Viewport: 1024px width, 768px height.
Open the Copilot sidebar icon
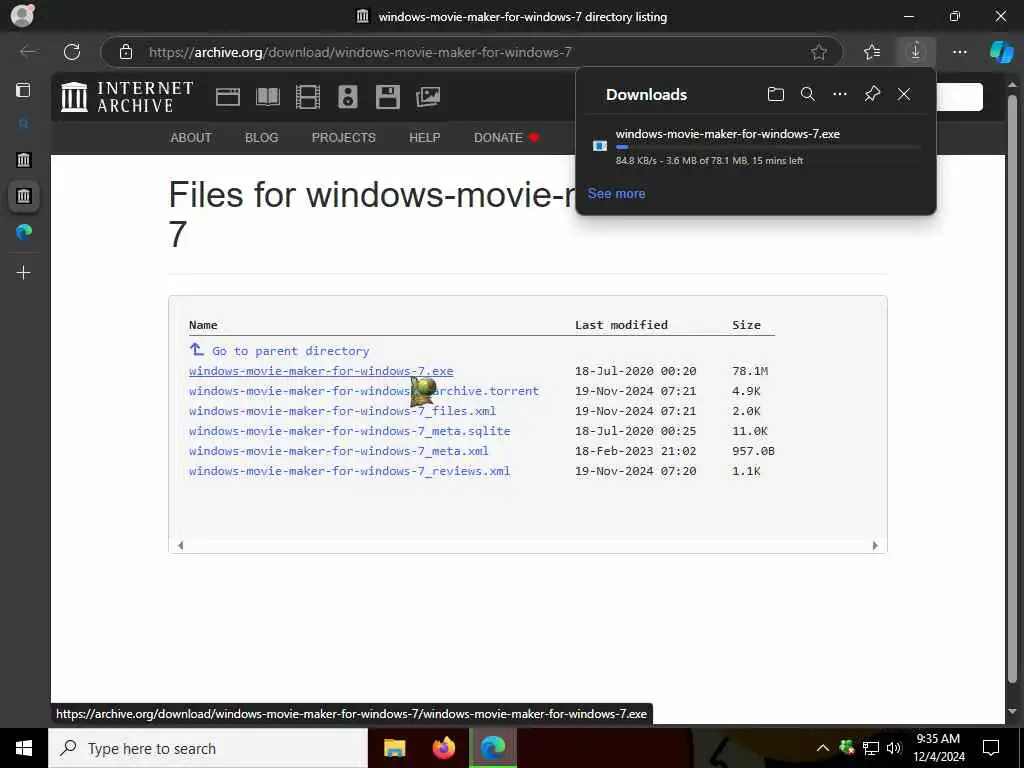1002,52
